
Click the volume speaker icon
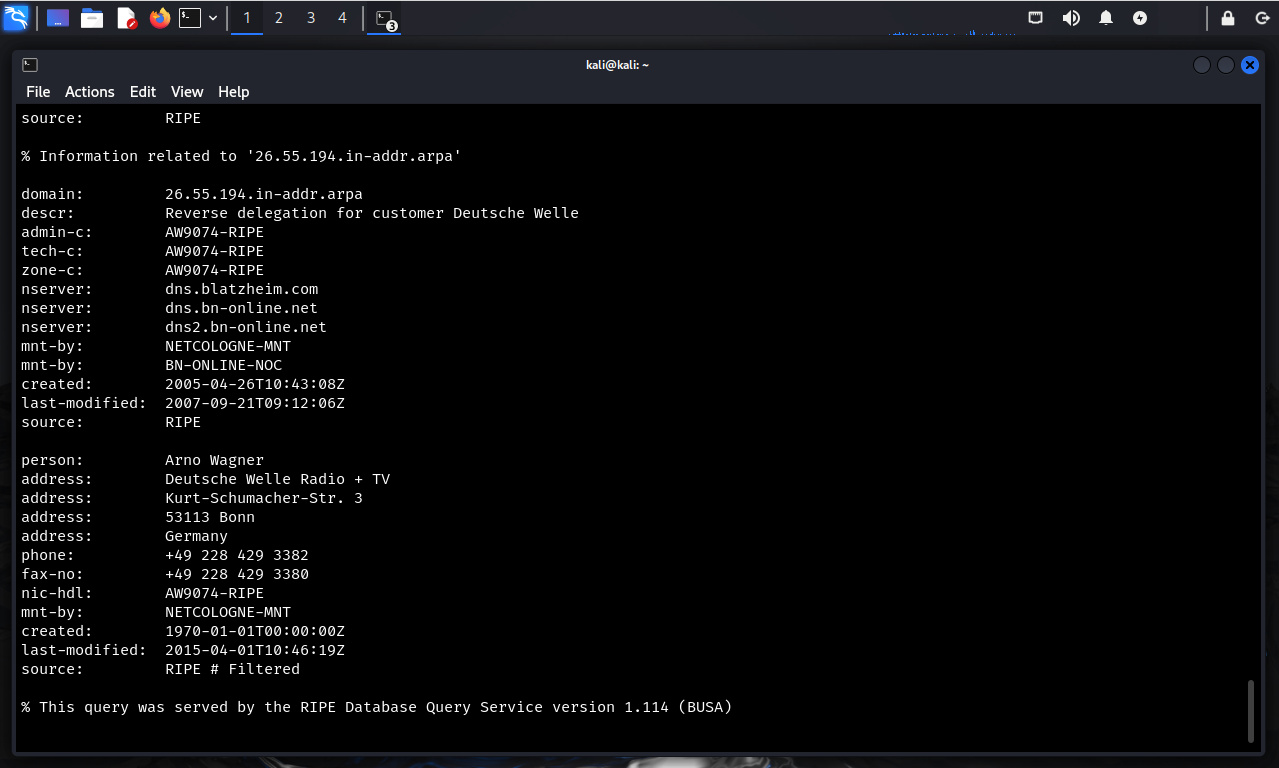[x=1071, y=18]
